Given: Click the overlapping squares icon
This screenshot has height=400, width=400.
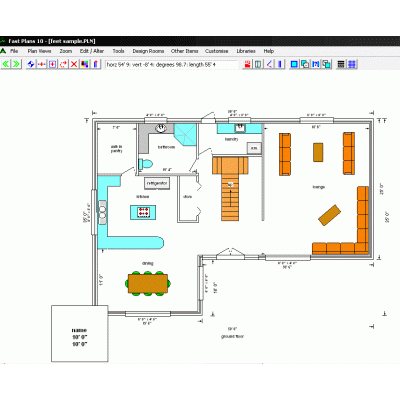Looking at the screenshot, I should (x=305, y=64).
